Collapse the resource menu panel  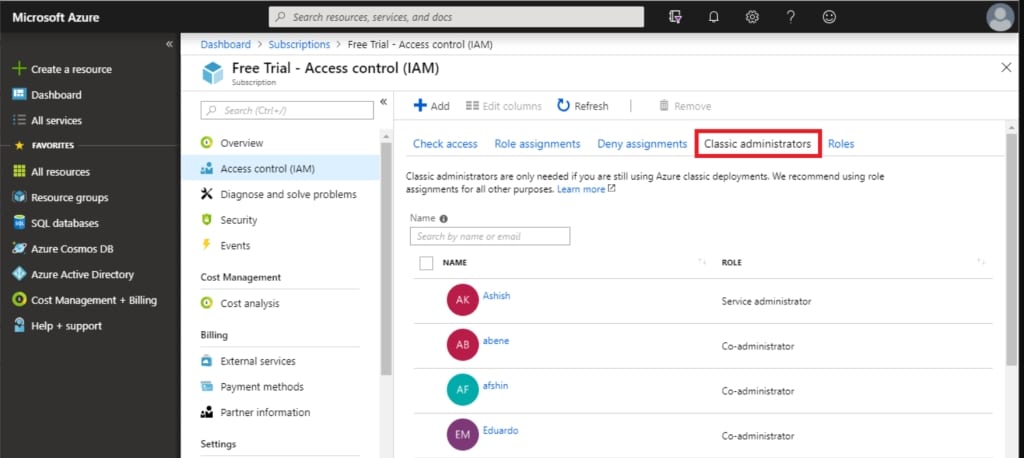(383, 101)
